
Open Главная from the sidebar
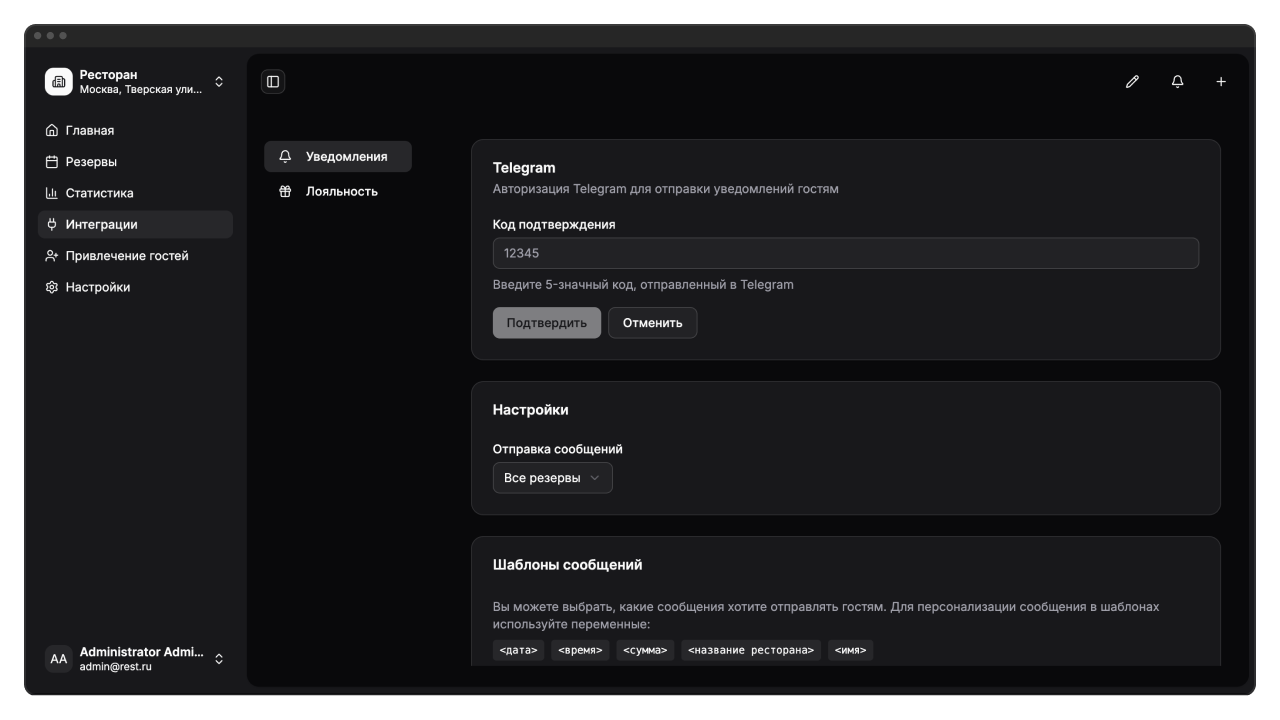point(90,131)
